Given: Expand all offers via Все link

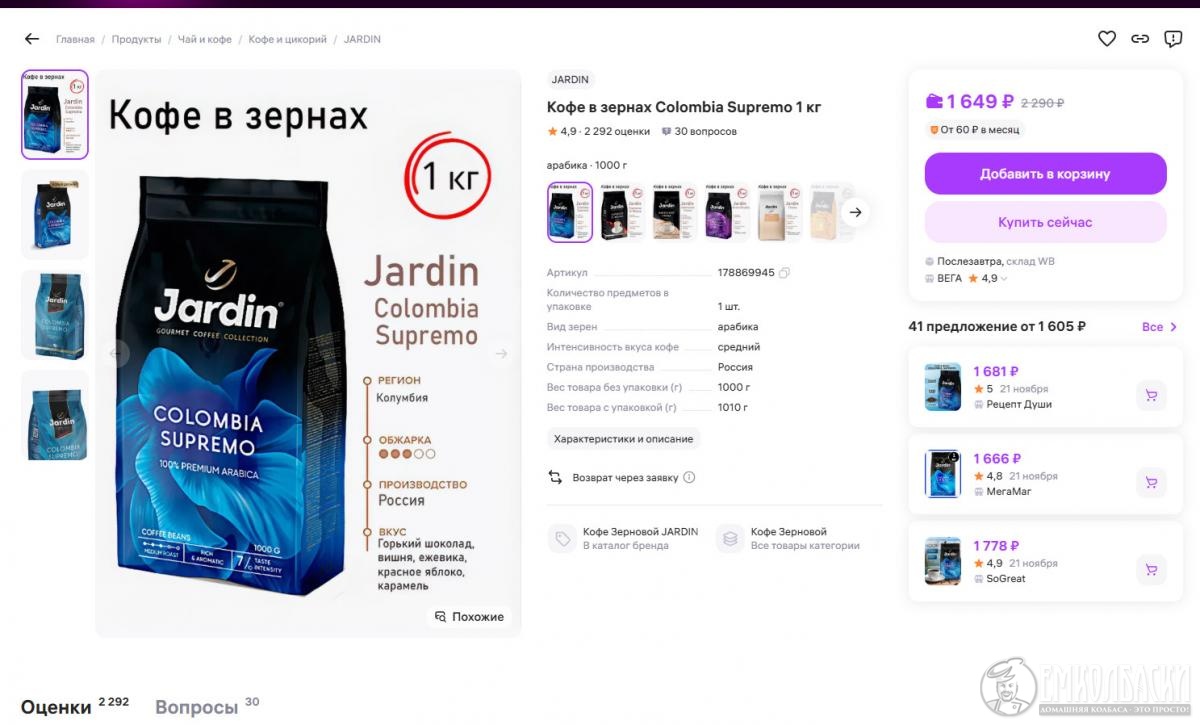Looking at the screenshot, I should 1160,327.
